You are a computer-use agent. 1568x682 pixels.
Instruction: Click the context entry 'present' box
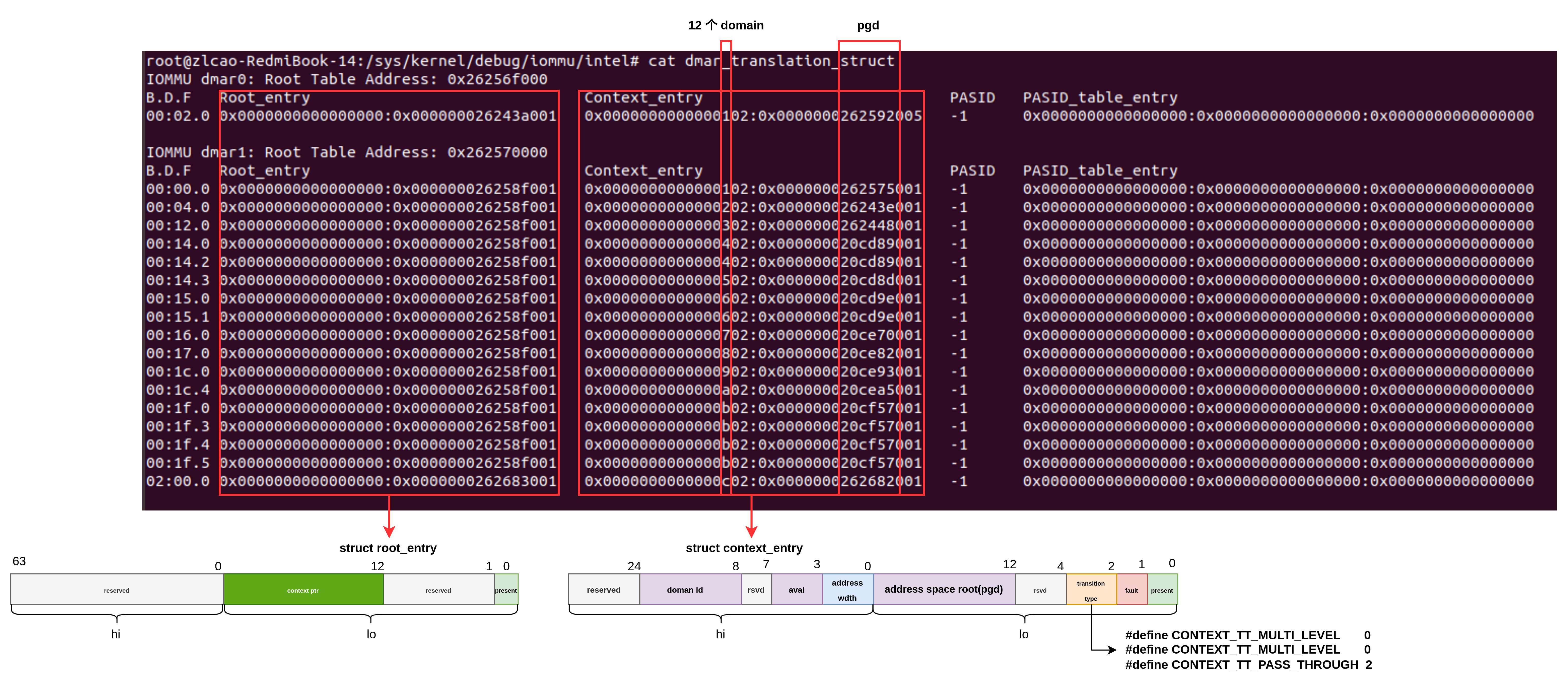click(1162, 589)
